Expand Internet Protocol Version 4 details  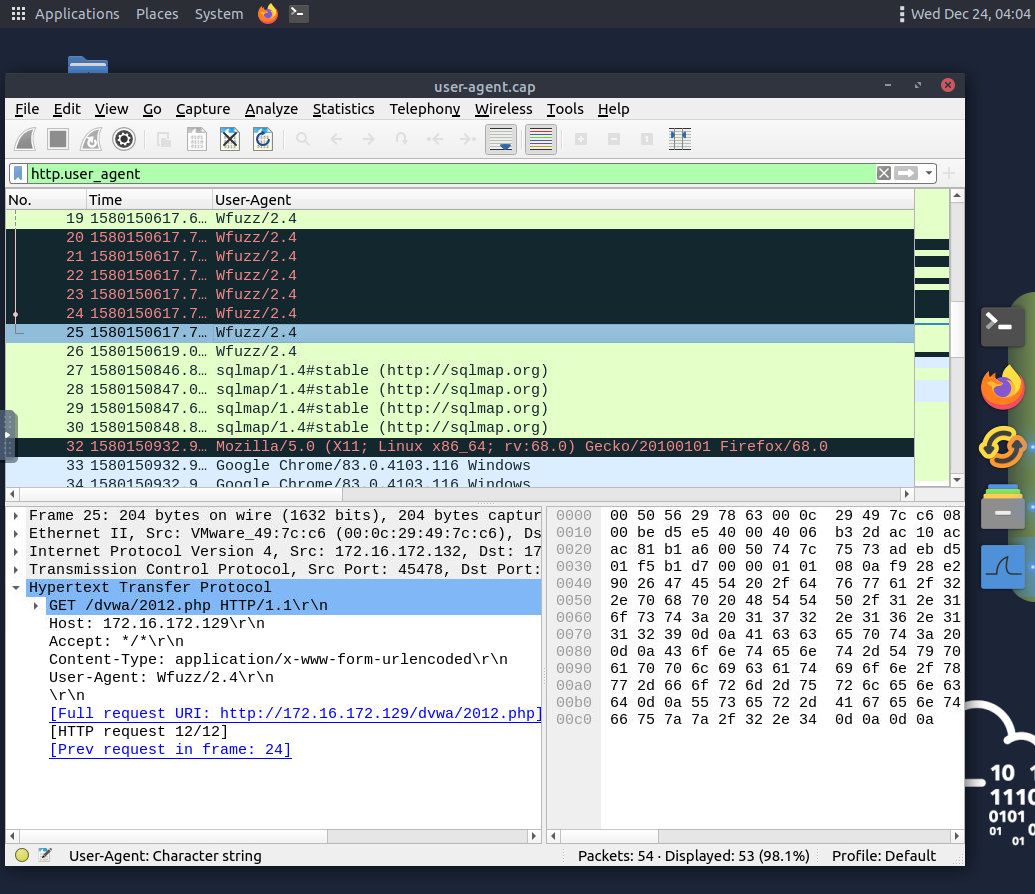(x=16, y=551)
